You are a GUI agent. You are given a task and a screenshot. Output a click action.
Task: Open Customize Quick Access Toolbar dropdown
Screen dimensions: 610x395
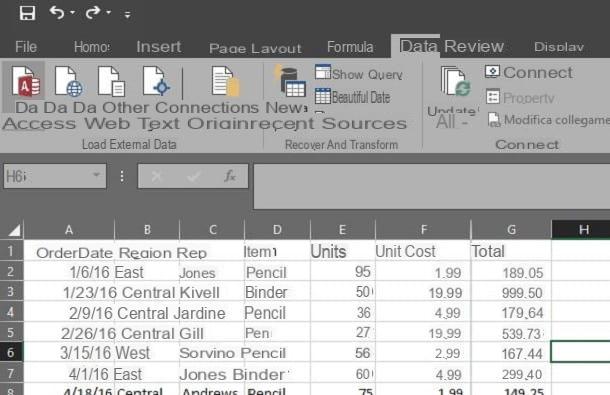tap(127, 15)
